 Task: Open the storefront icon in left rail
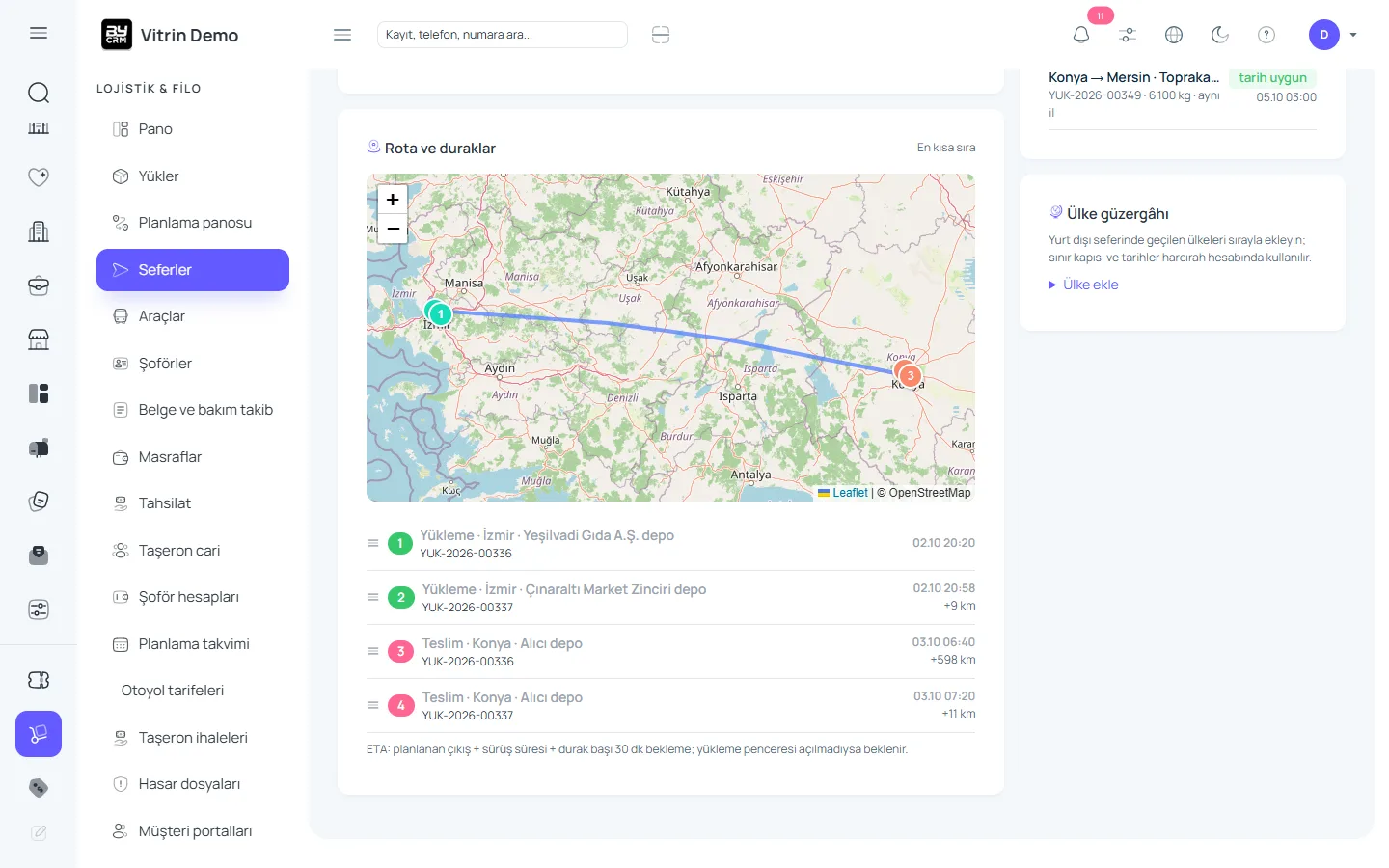click(39, 339)
